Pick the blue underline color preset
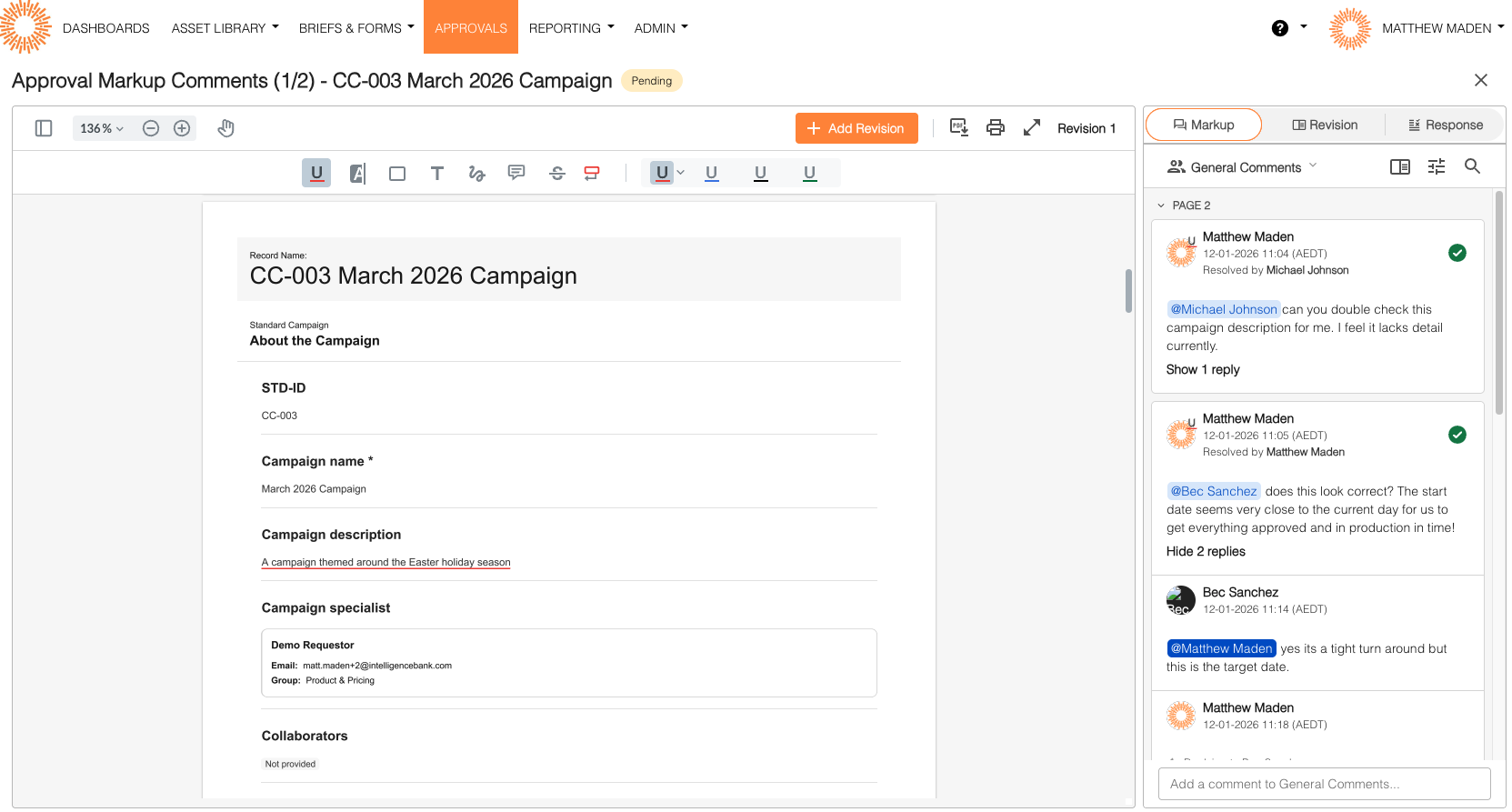1512x812 pixels. click(x=712, y=173)
